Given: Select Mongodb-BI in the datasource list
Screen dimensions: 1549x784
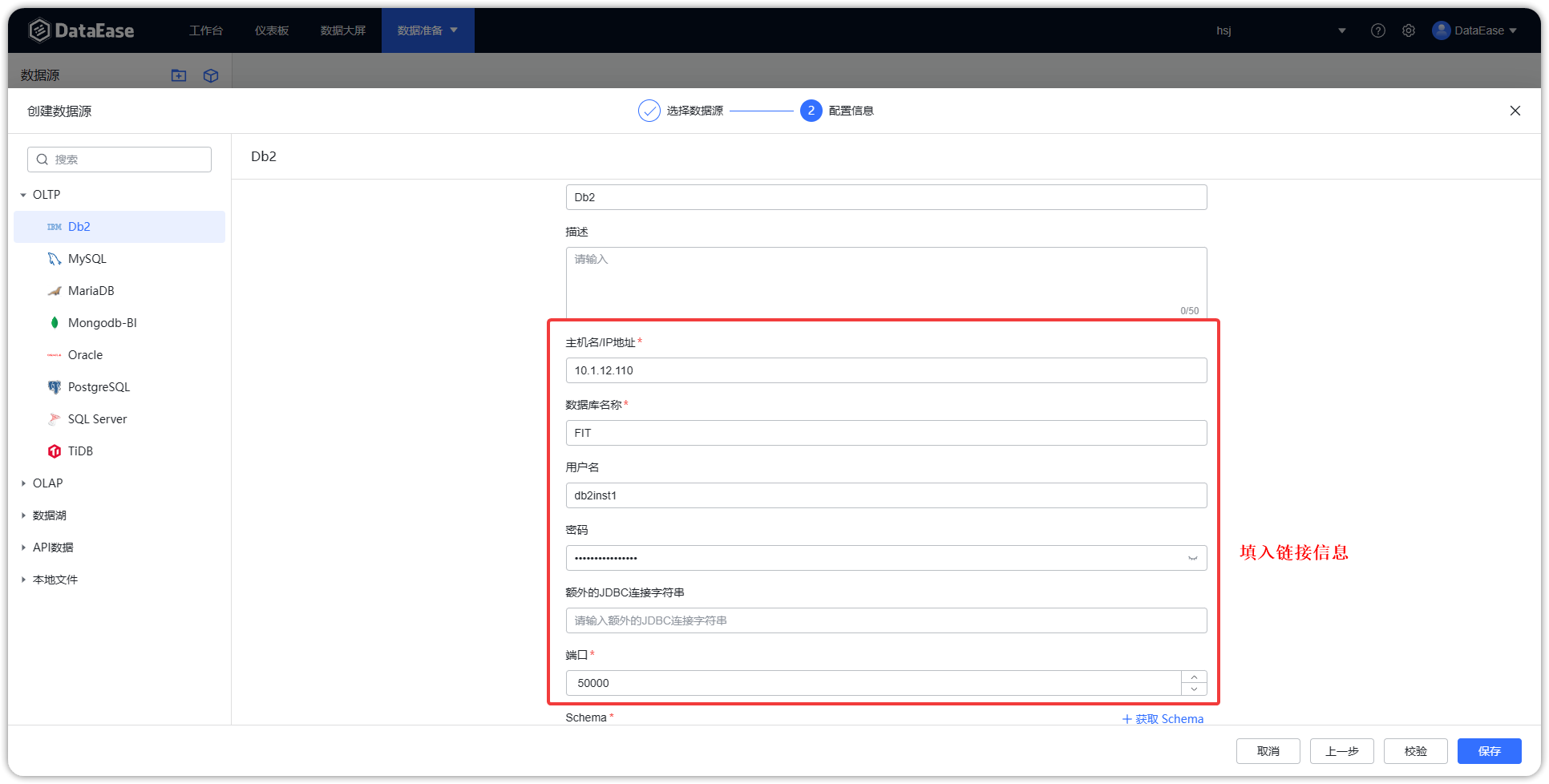Looking at the screenshot, I should point(119,323).
